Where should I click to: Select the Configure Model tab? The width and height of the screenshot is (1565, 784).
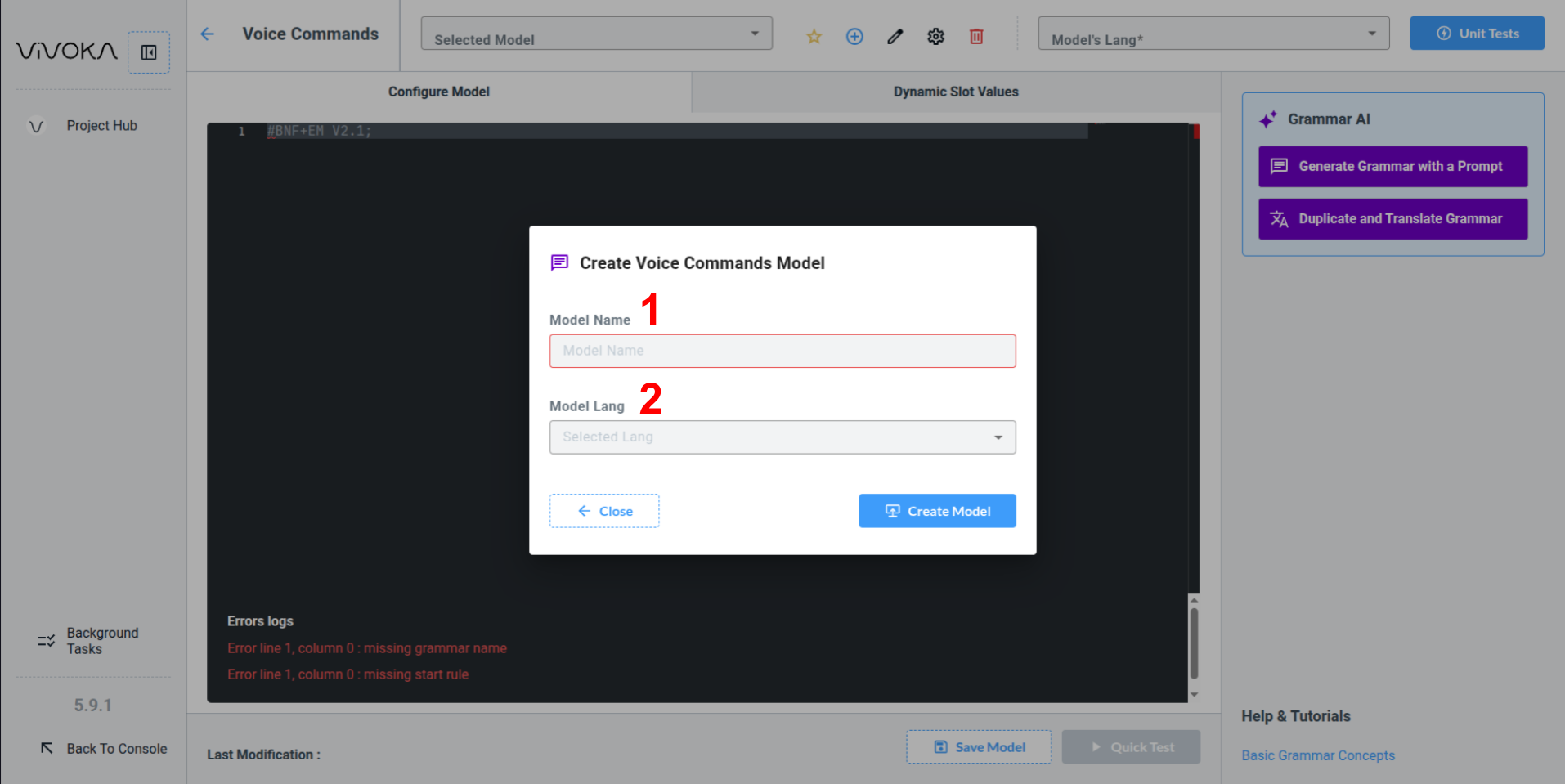438,92
